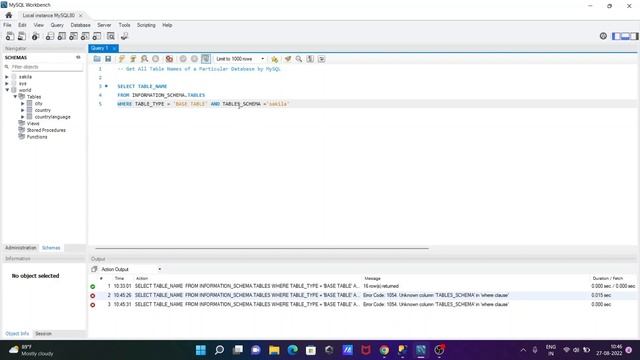Create a new SQL tab icon
640x360 pixels.
[10, 36]
